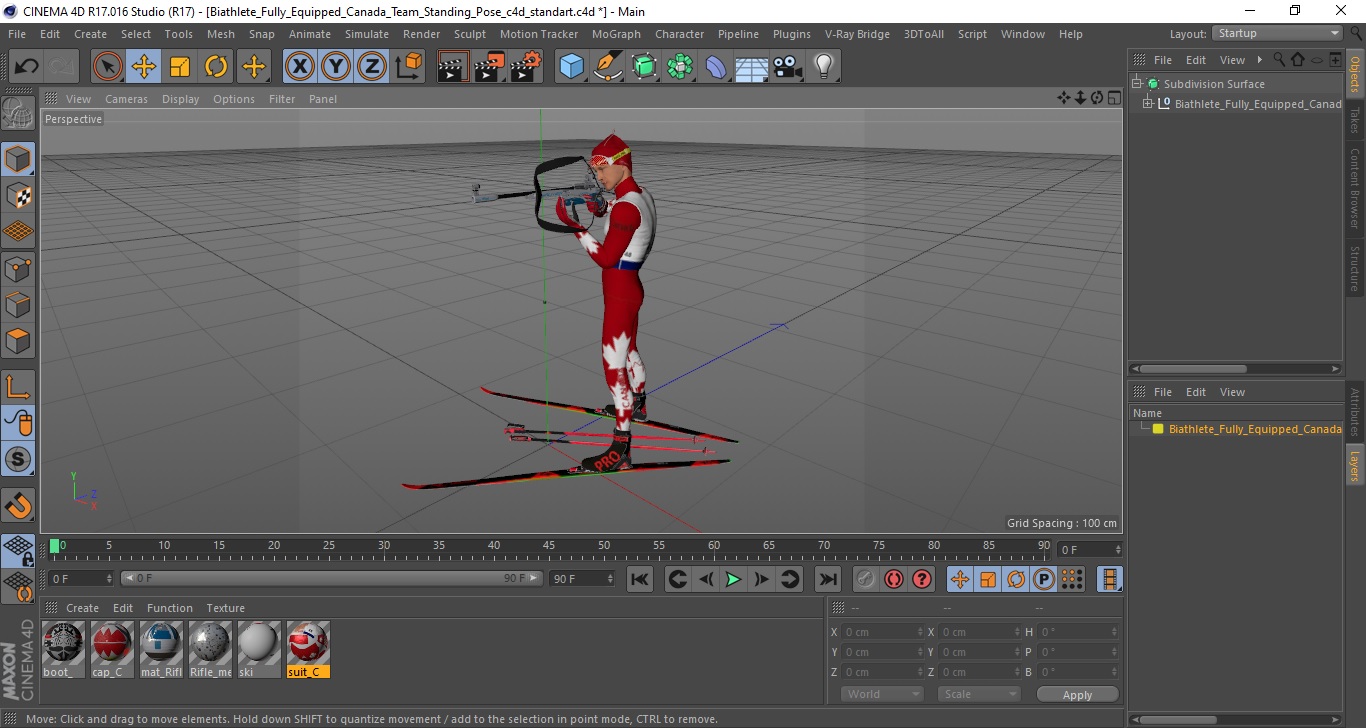The image size is (1366, 728).
Task: Add Subdivision Surface generator icon
Action: click(645, 67)
